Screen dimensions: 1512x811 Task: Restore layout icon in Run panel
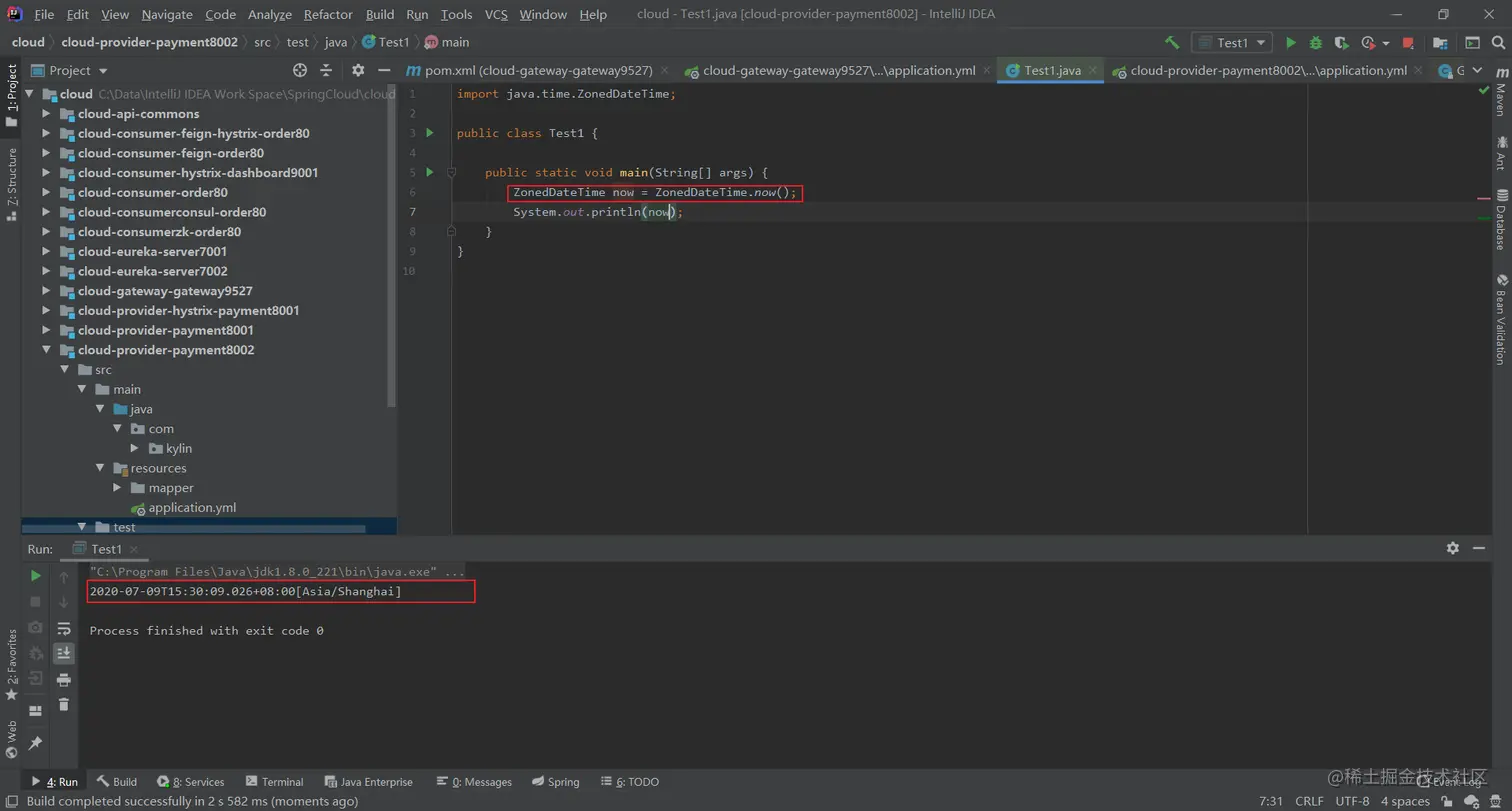(x=35, y=711)
